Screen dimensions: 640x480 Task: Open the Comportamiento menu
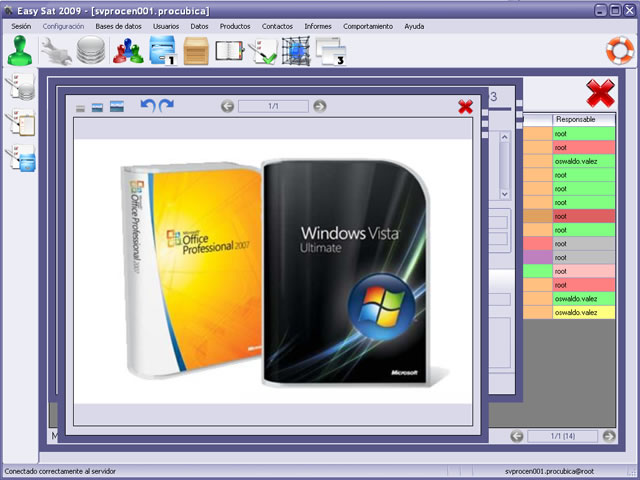(x=368, y=26)
